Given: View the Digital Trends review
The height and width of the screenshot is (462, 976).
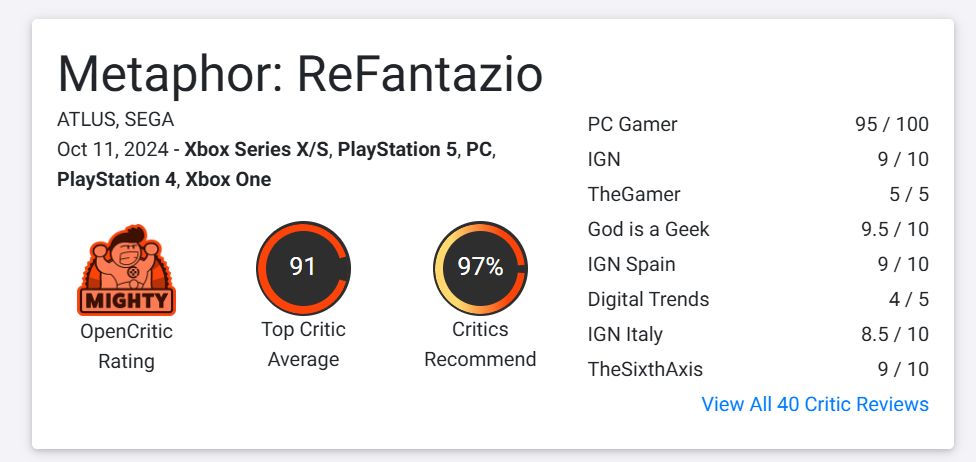Looking at the screenshot, I should [x=648, y=299].
